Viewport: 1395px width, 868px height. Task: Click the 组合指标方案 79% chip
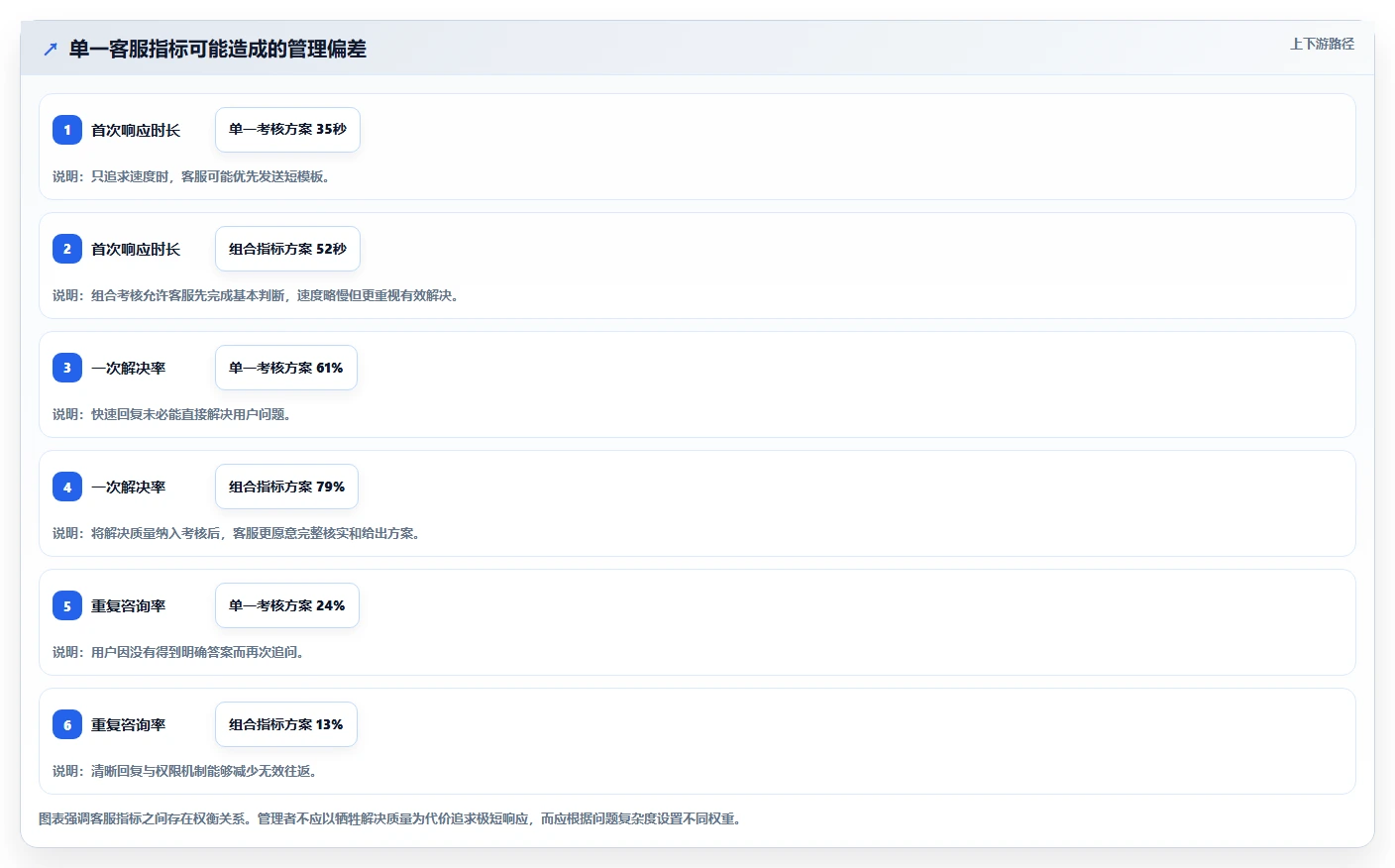pyautogui.click(x=287, y=487)
